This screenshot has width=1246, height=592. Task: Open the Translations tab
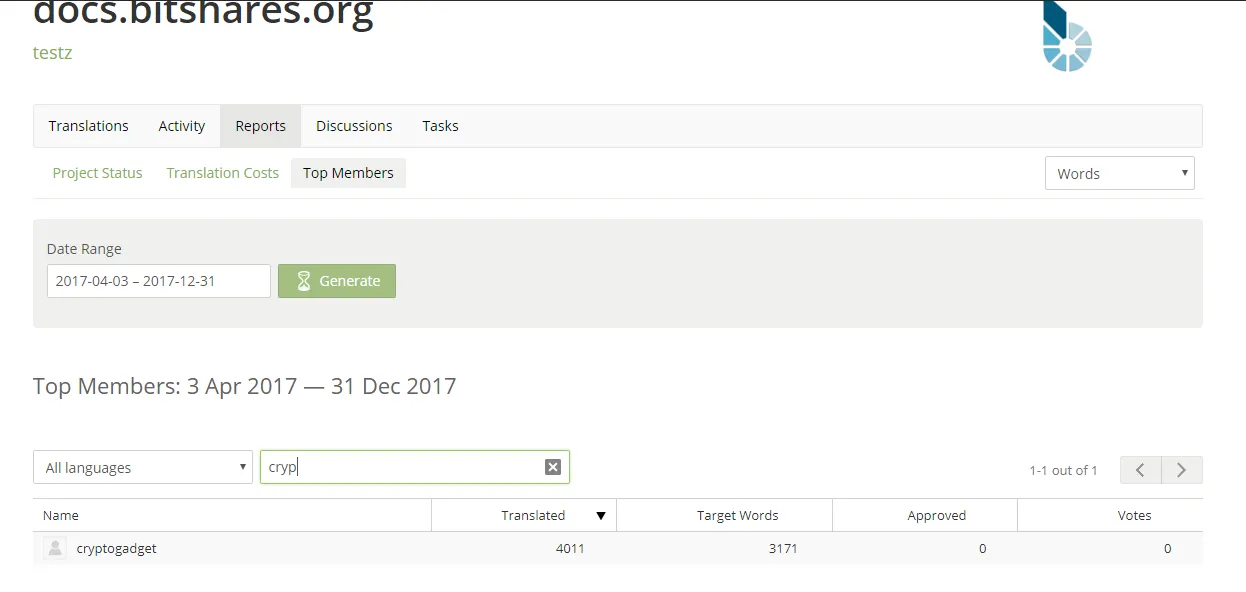tap(89, 126)
